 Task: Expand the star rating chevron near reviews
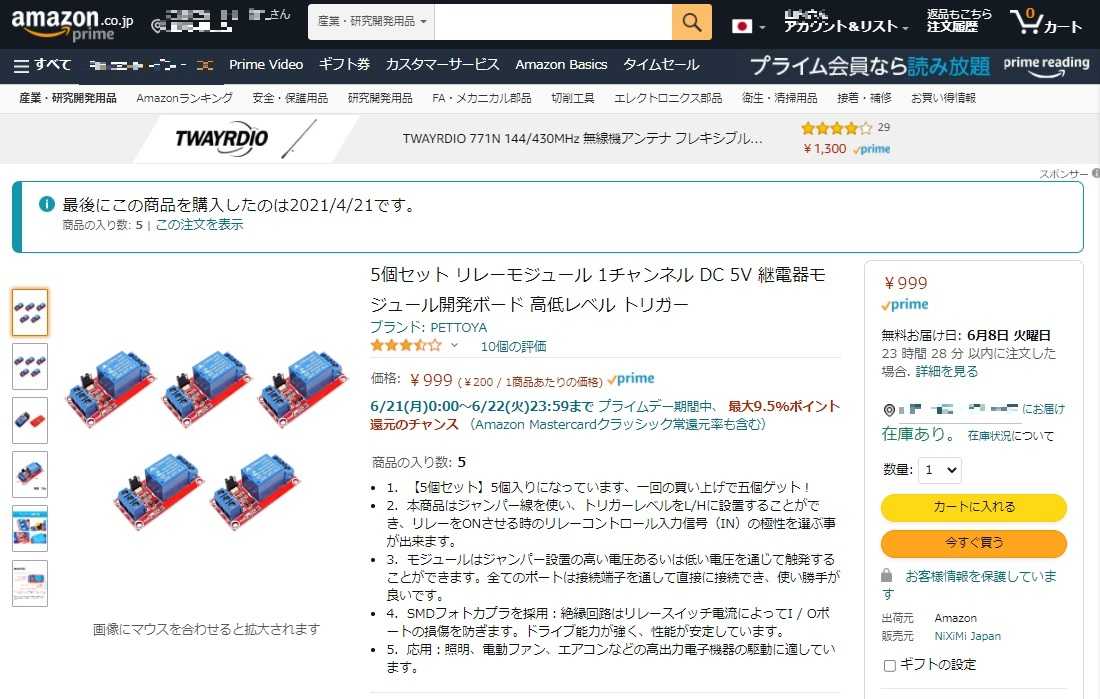click(454, 345)
